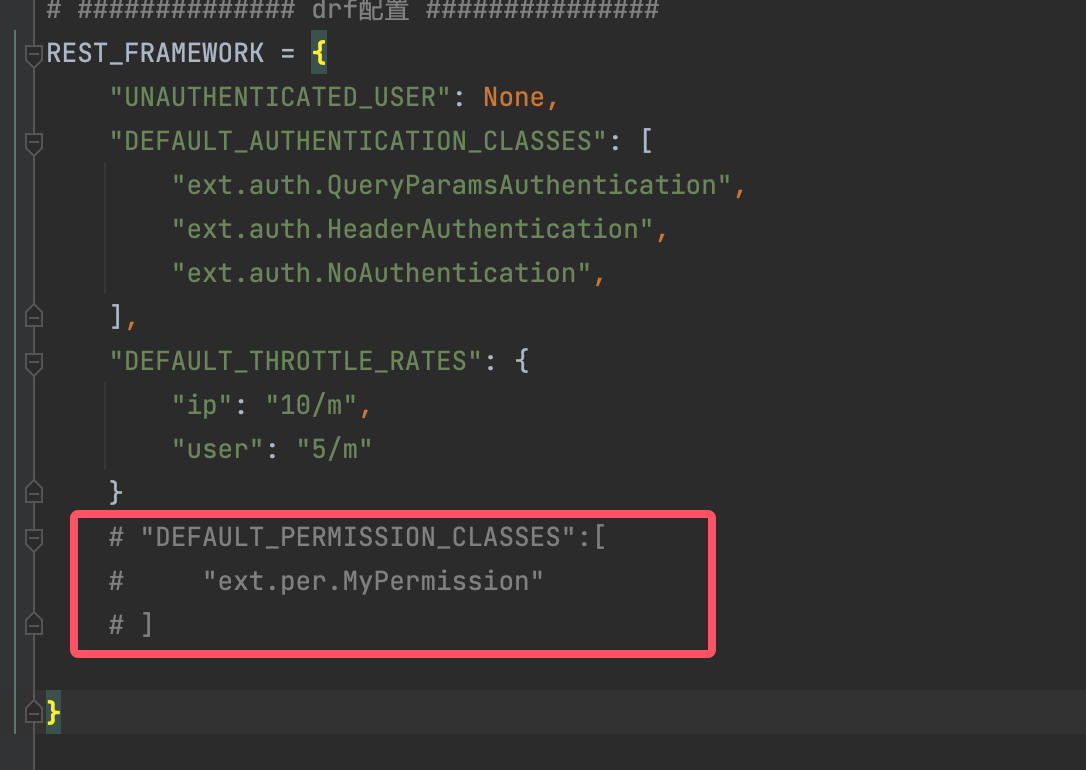This screenshot has width=1086, height=770.
Task: Click fold-end marker of throttle rates dict
Action: (33, 492)
